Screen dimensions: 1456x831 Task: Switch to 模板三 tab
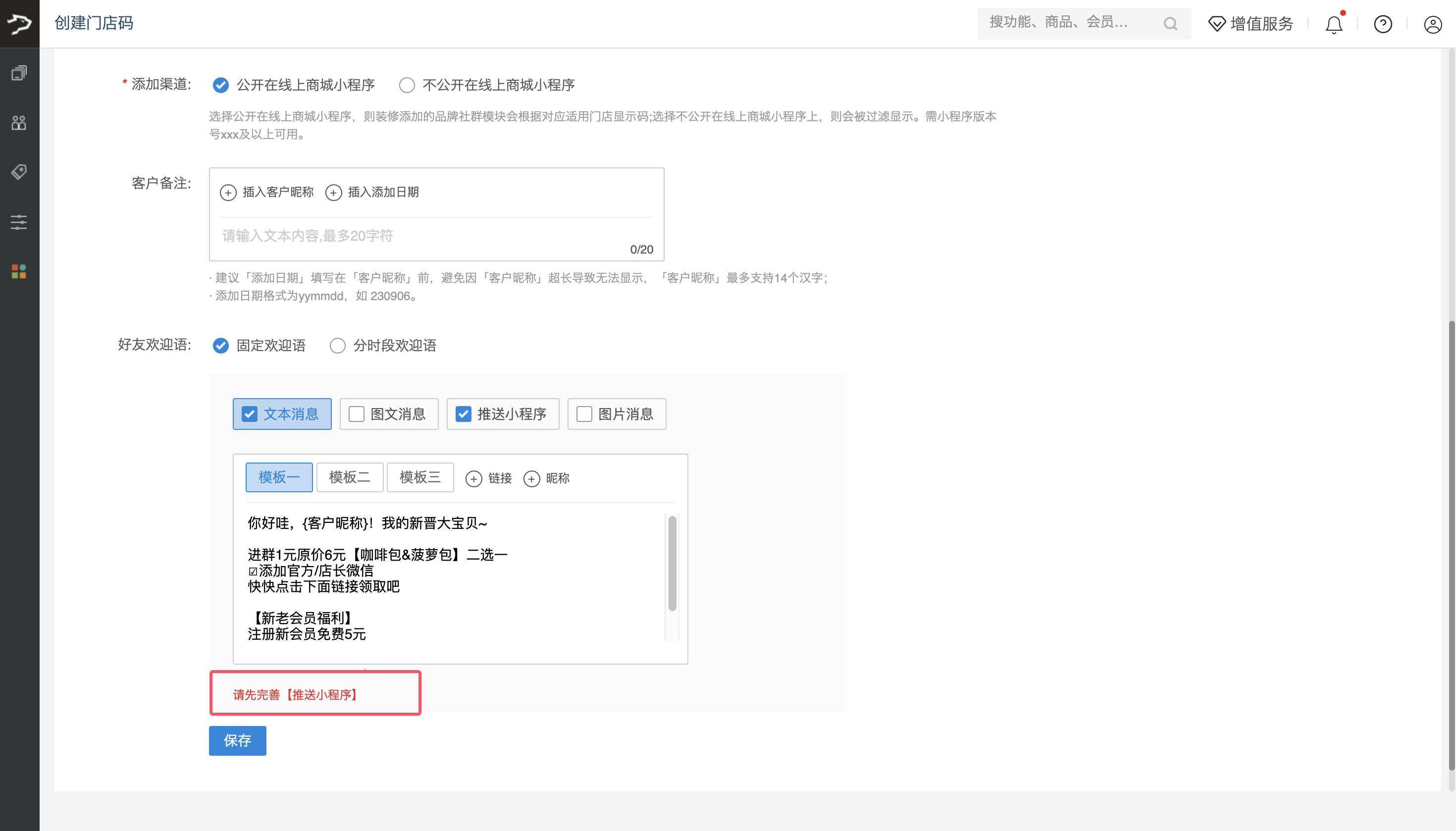point(420,477)
